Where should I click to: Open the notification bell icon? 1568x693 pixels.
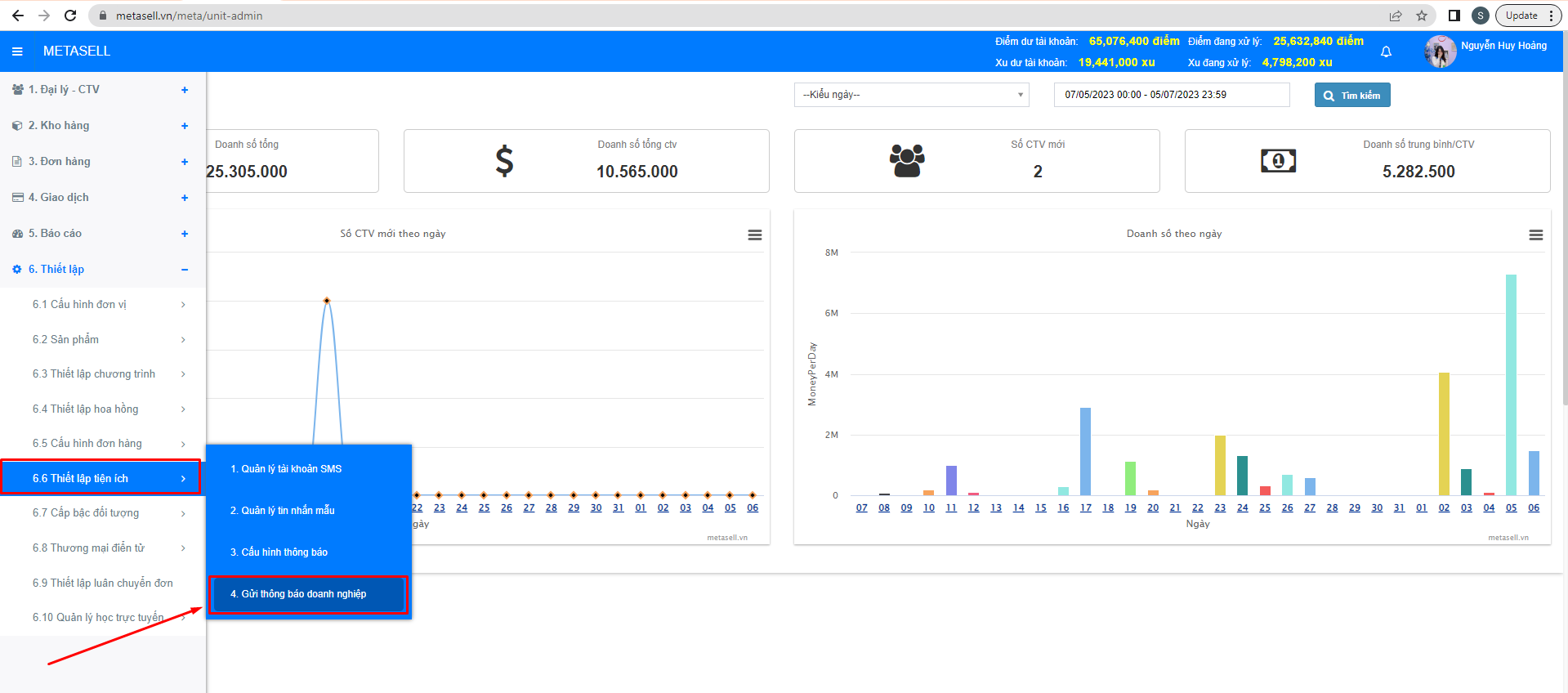(1386, 51)
